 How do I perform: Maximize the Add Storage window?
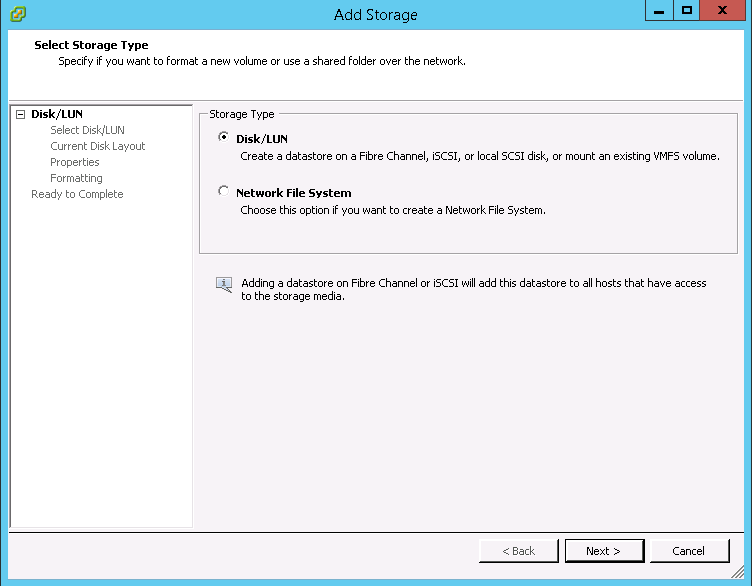687,11
